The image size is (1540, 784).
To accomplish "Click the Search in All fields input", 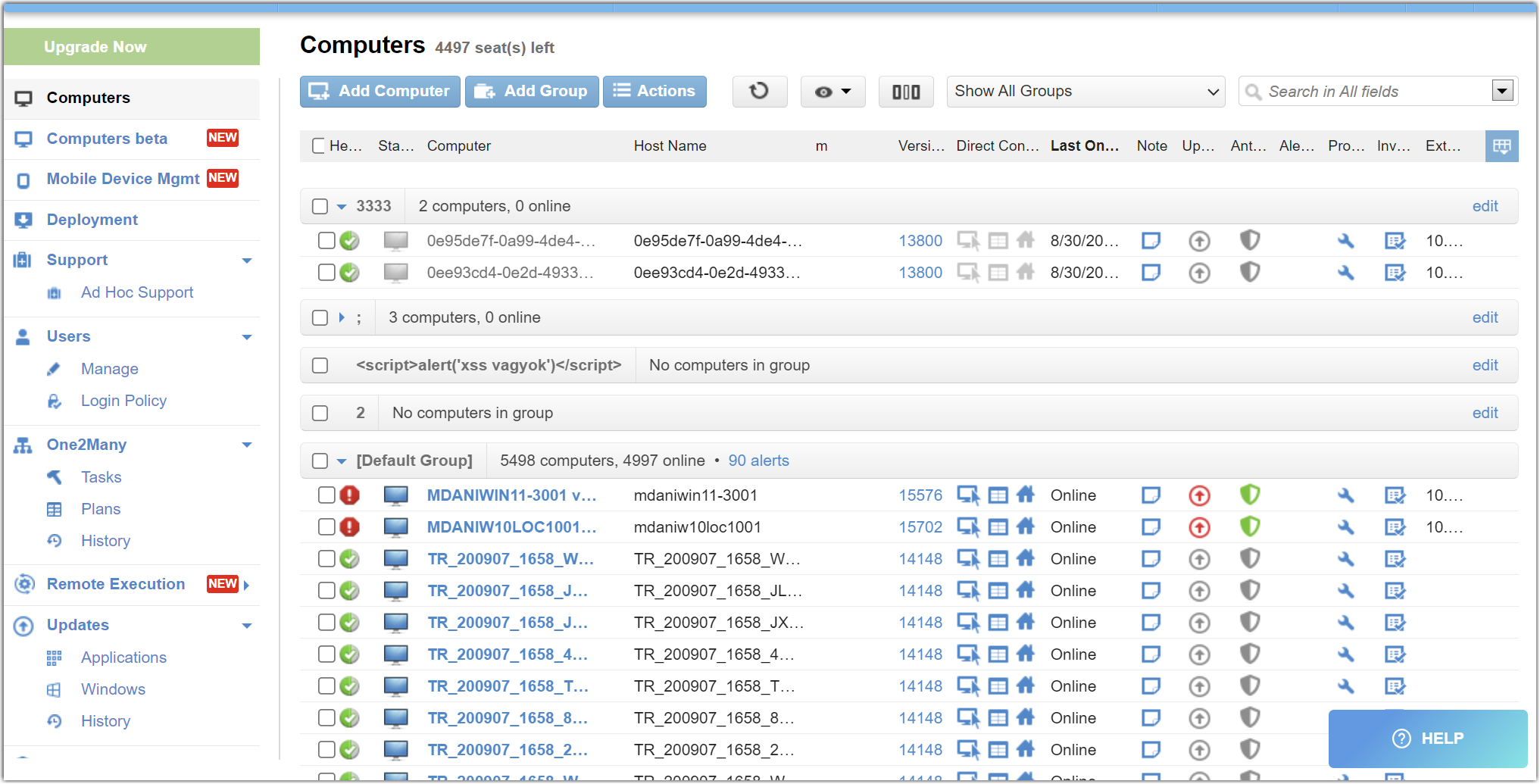I will point(1376,92).
